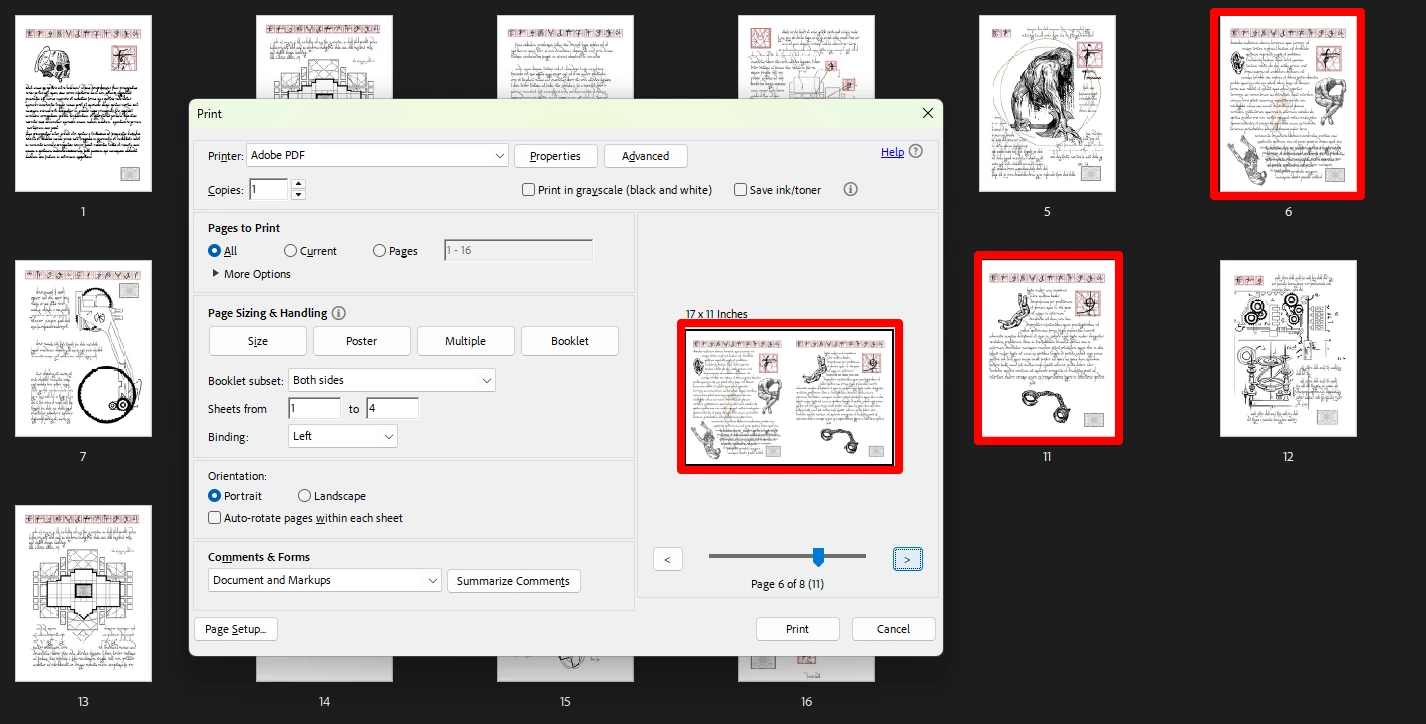Screen dimensions: 1426x724
Task: Select page 13 thumbnail
Action: point(83,593)
